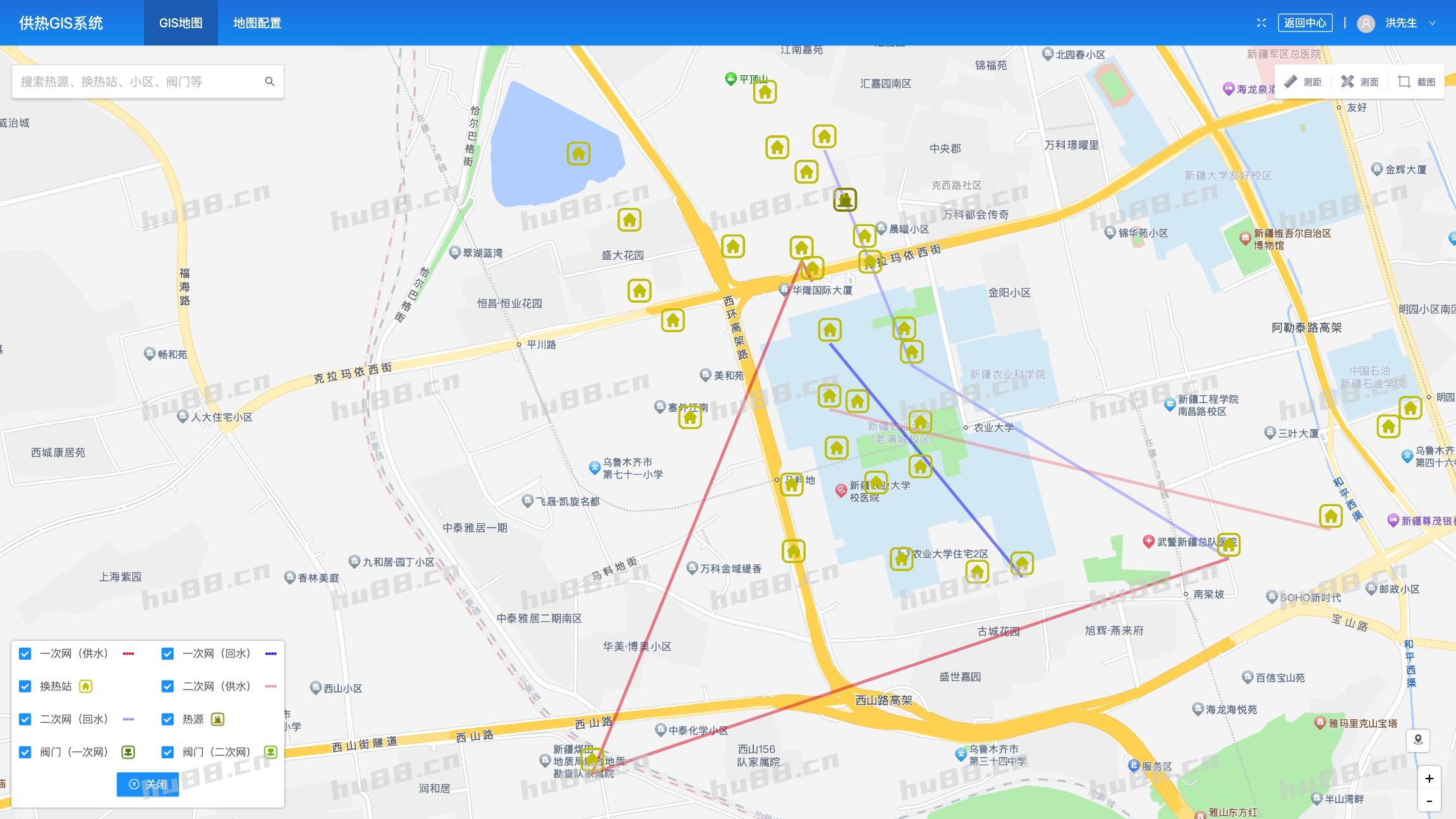
Task: Open the 地图配置 tab
Action: 257,23
